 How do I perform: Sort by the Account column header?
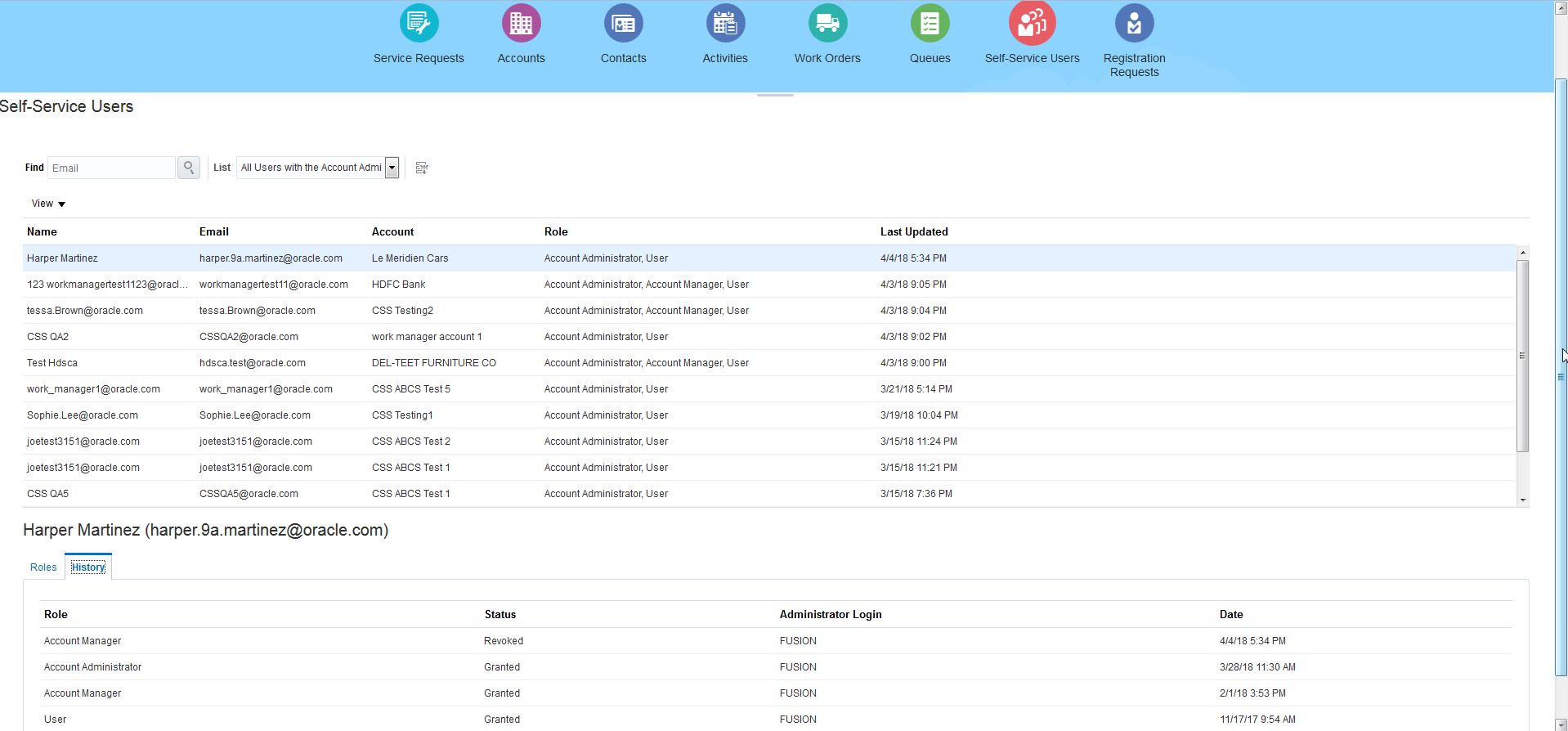click(x=393, y=232)
